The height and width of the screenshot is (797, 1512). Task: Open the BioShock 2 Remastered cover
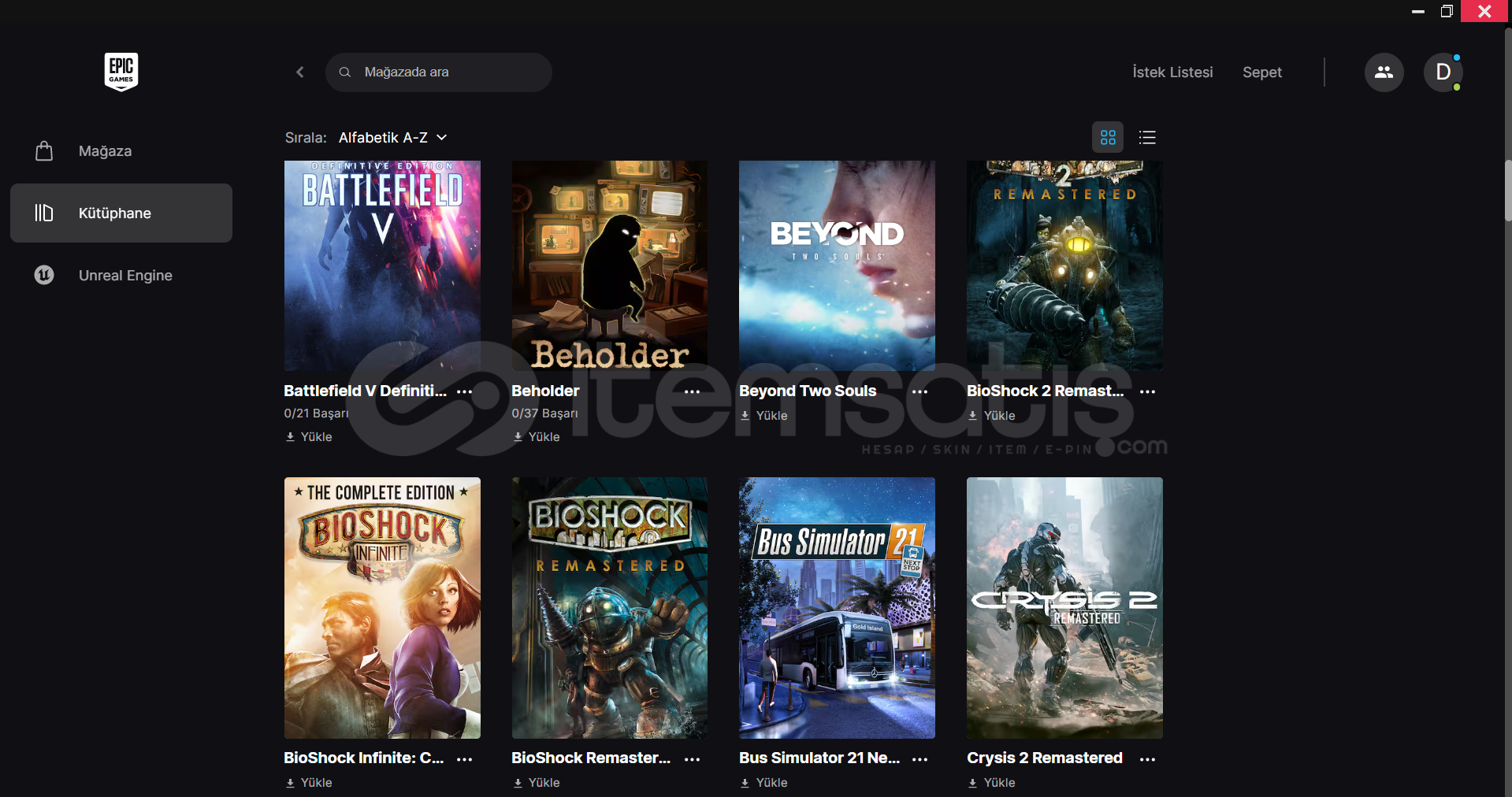coord(1064,266)
